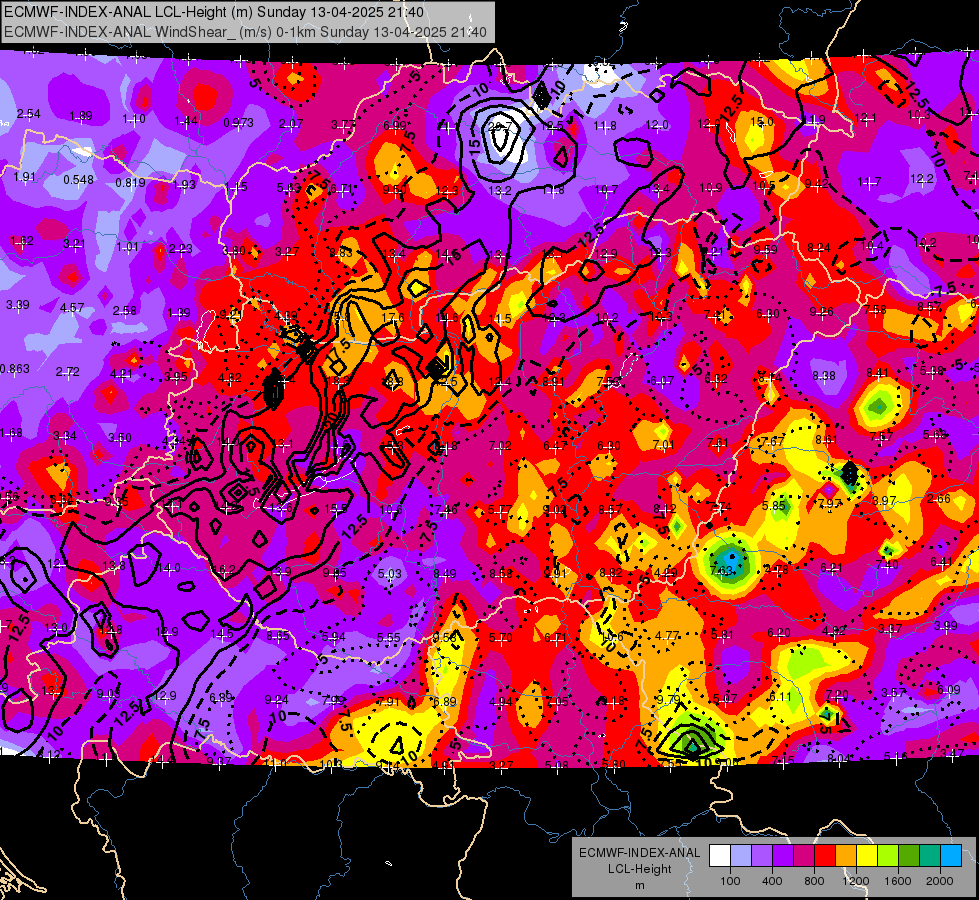979x900 pixels.
Task: Pick the yellow swatch in the legend
Action: click(867, 856)
